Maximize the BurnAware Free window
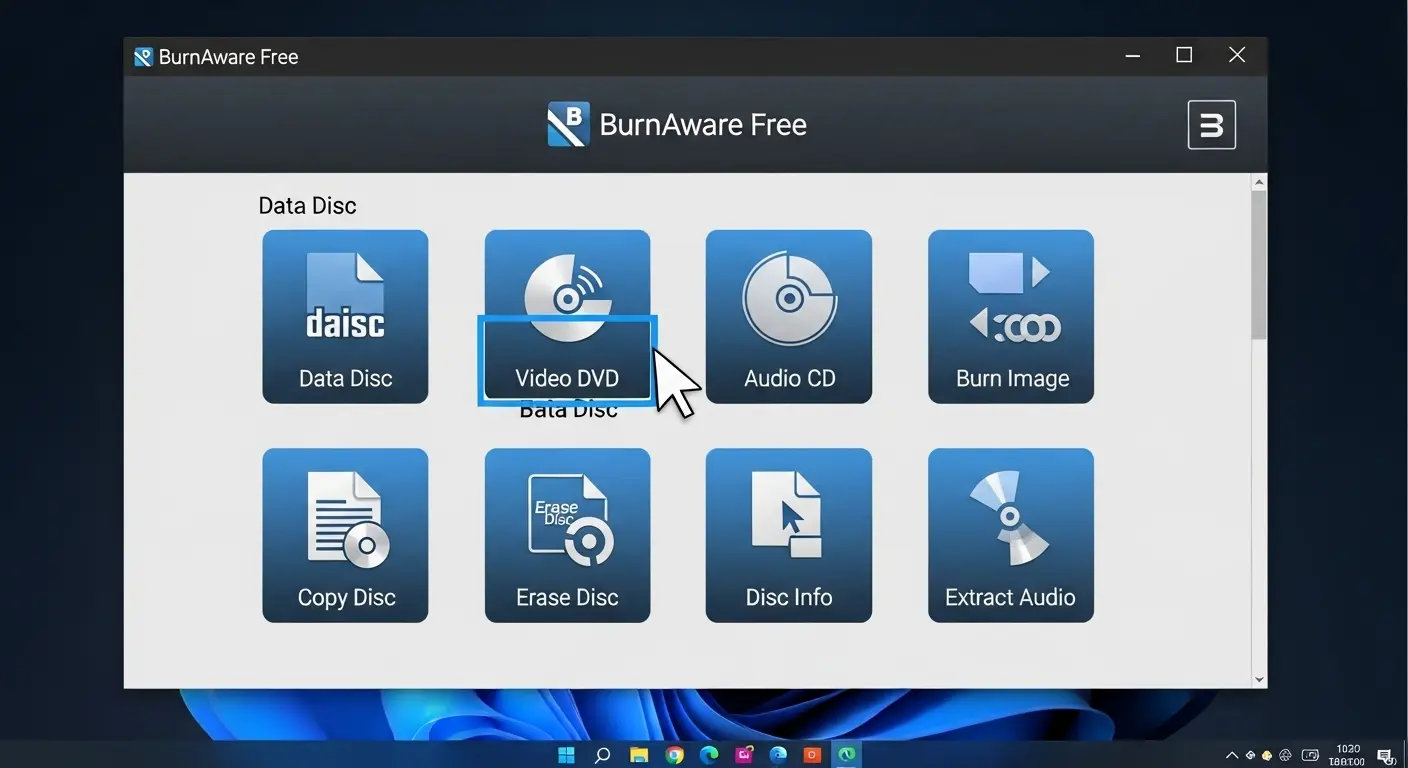 coord(1184,56)
